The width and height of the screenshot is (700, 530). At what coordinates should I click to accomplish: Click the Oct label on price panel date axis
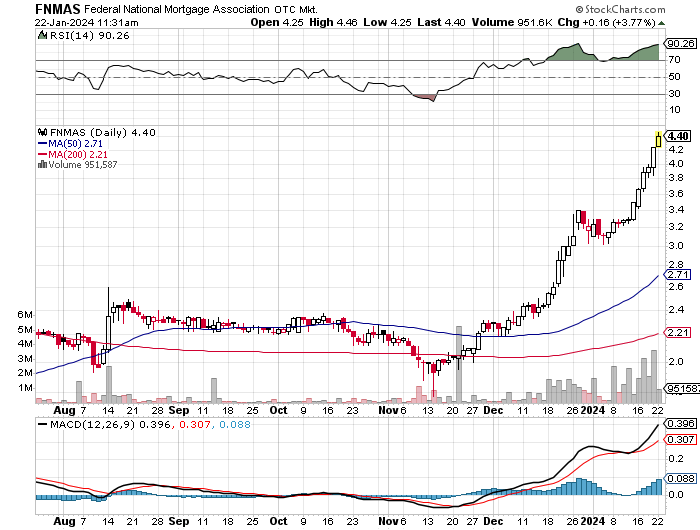coord(278,410)
